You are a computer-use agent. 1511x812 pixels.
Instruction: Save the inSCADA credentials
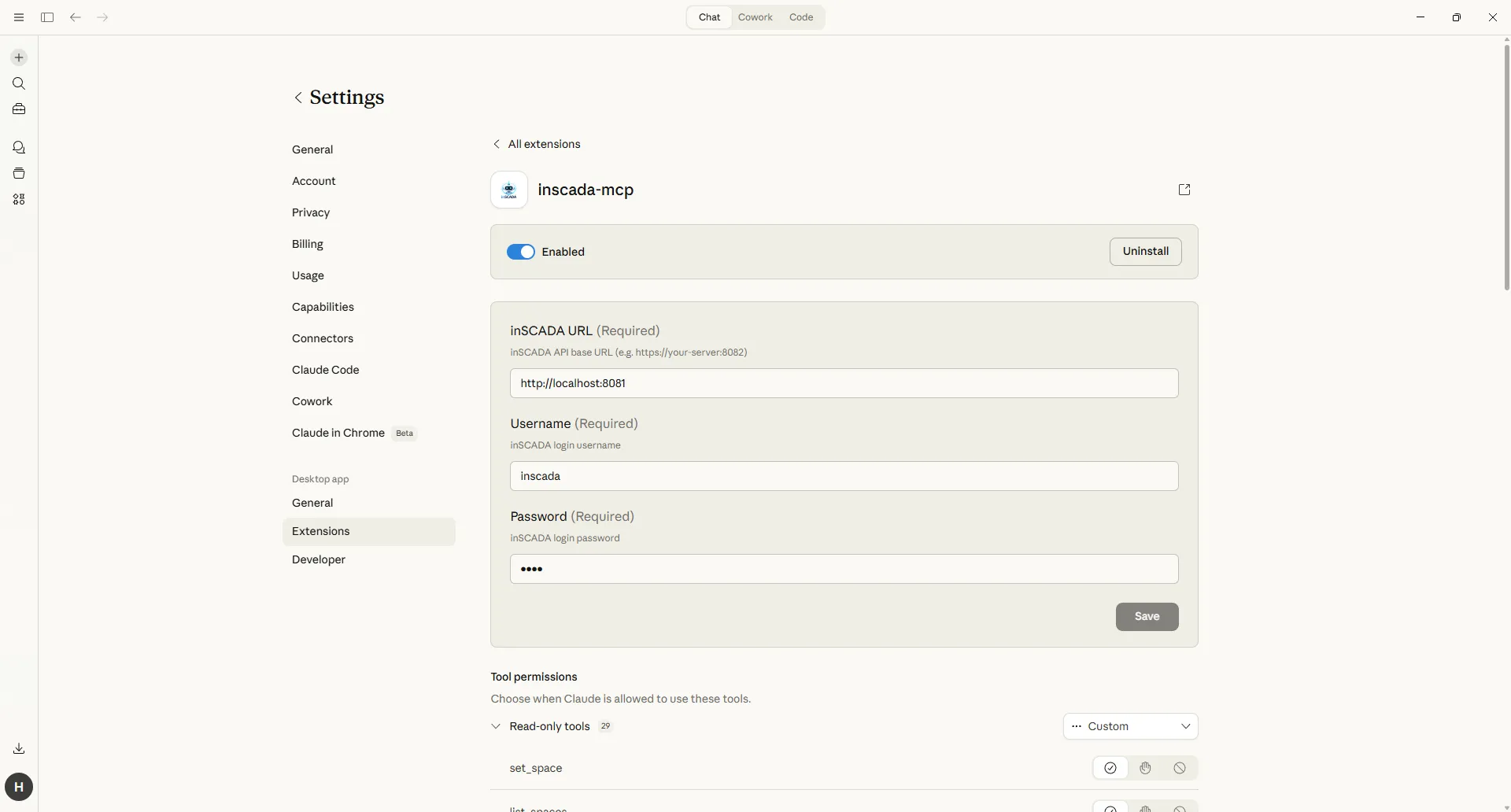pos(1146,617)
